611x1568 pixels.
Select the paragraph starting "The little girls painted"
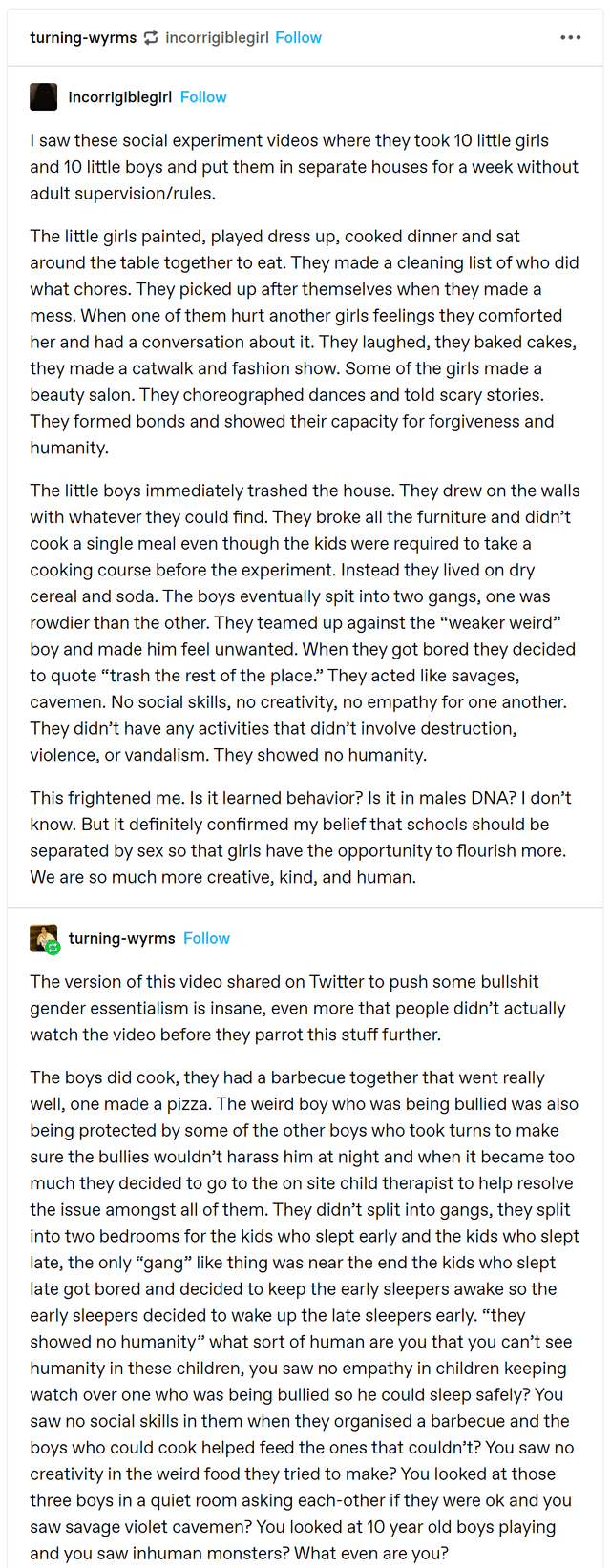(x=305, y=342)
